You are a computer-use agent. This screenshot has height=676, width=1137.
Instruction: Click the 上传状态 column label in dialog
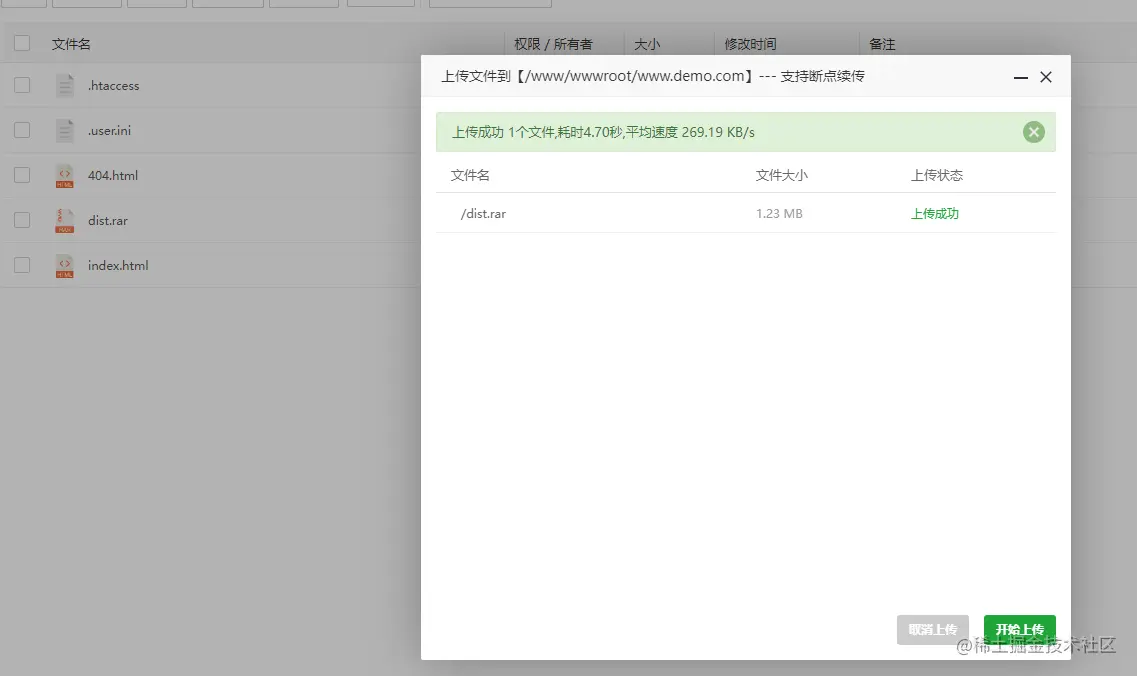[x=936, y=175]
